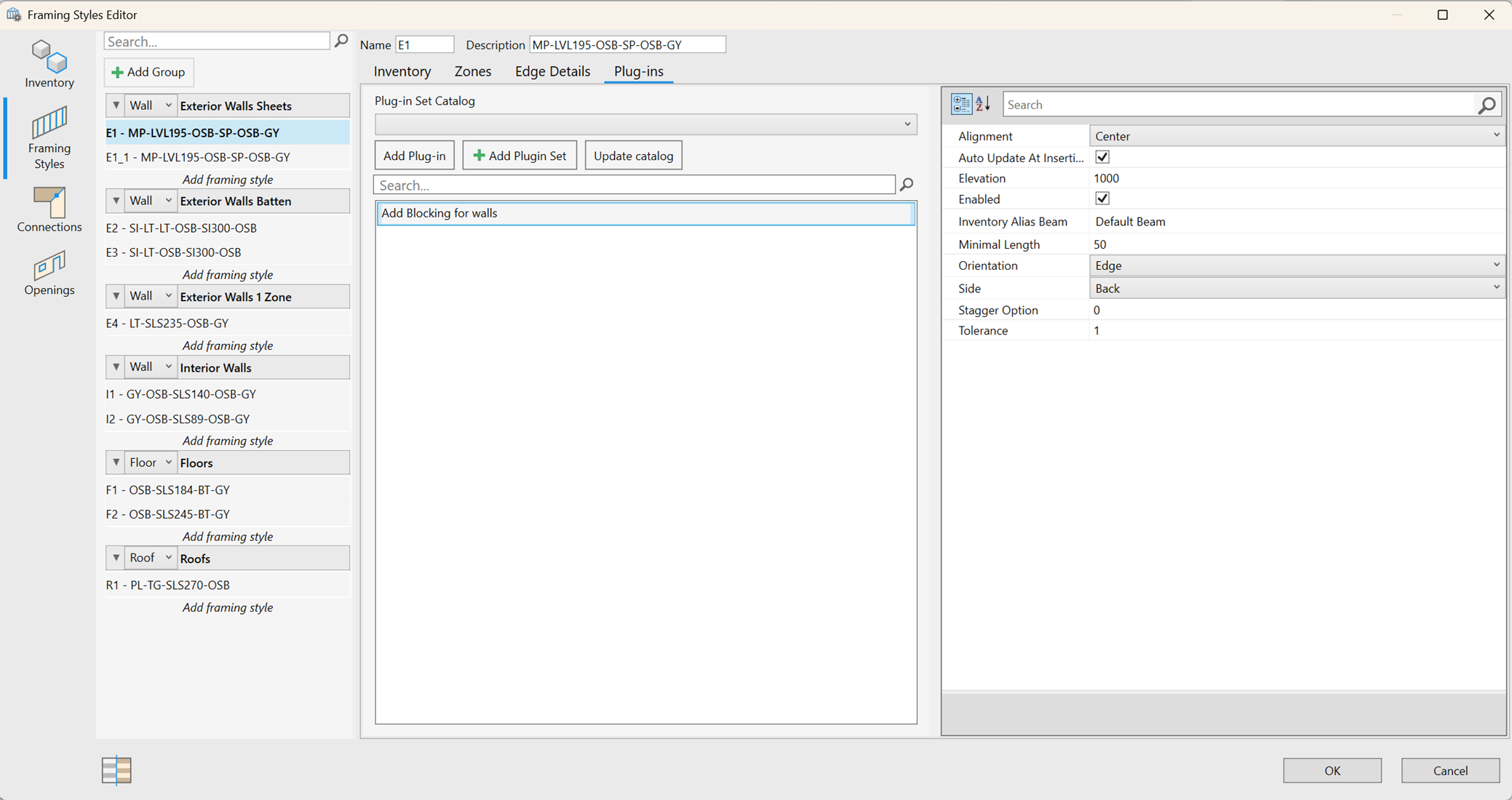Open the Side dropdown set to Back

(1296, 288)
